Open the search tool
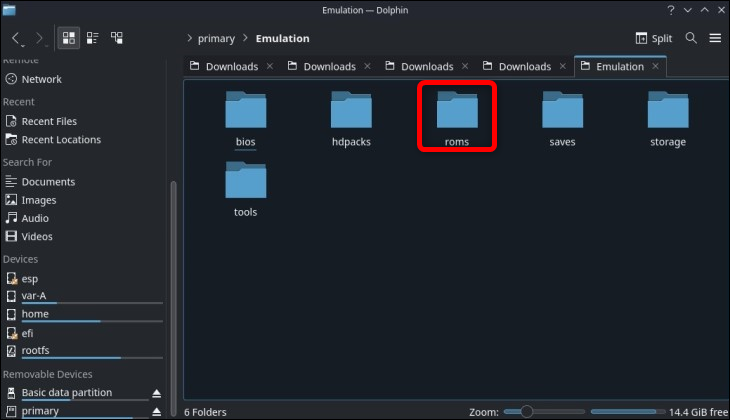Image resolution: width=730 pixels, height=420 pixels. pos(691,39)
